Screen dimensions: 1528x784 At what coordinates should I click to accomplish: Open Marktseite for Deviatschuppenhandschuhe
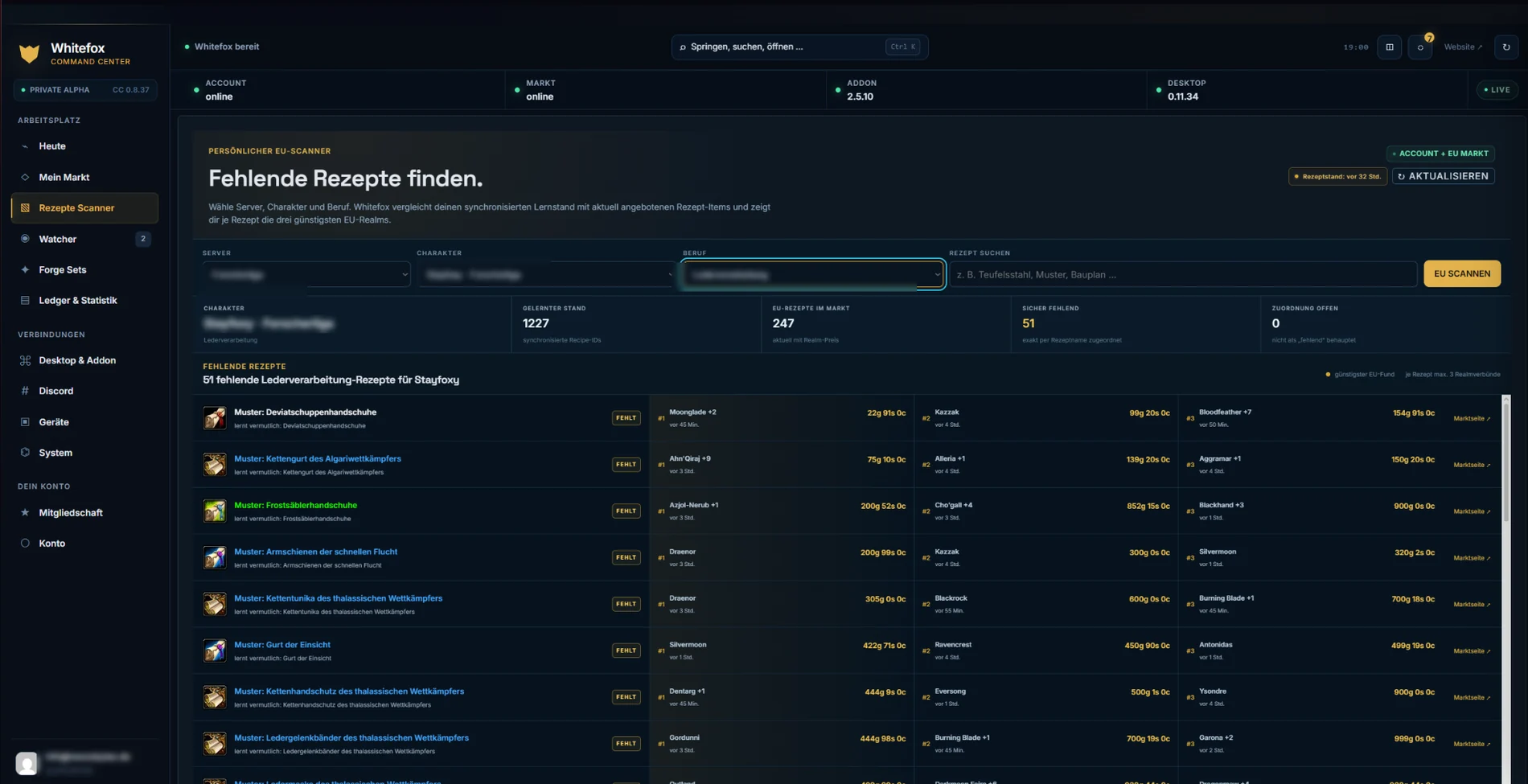tap(1472, 419)
